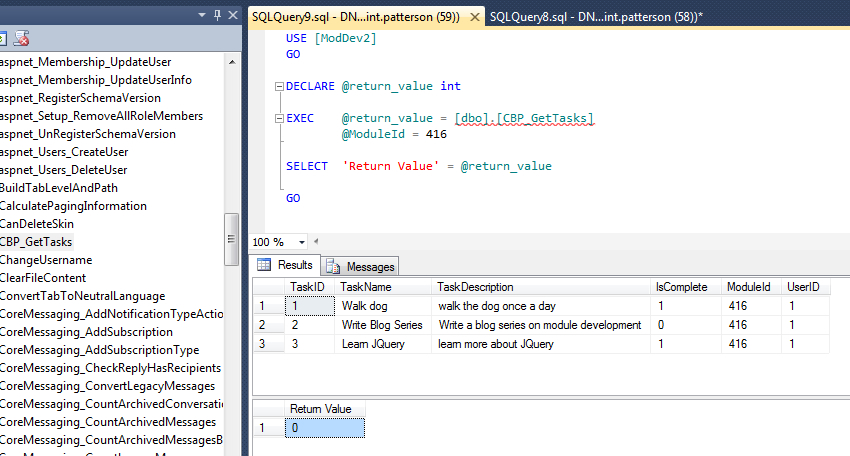The width and height of the screenshot is (850, 456).
Task: Switch to the SQLQuery8.sql tab
Action: (596, 17)
